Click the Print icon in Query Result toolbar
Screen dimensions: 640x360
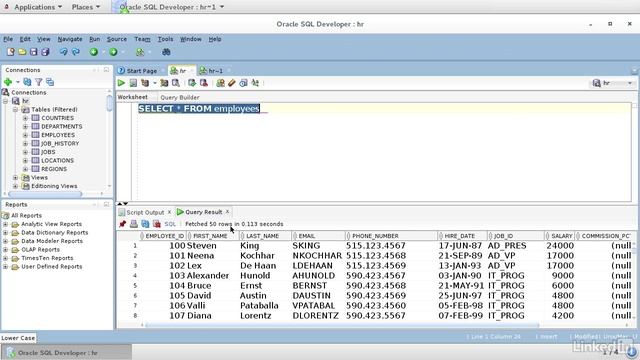tap(133, 224)
